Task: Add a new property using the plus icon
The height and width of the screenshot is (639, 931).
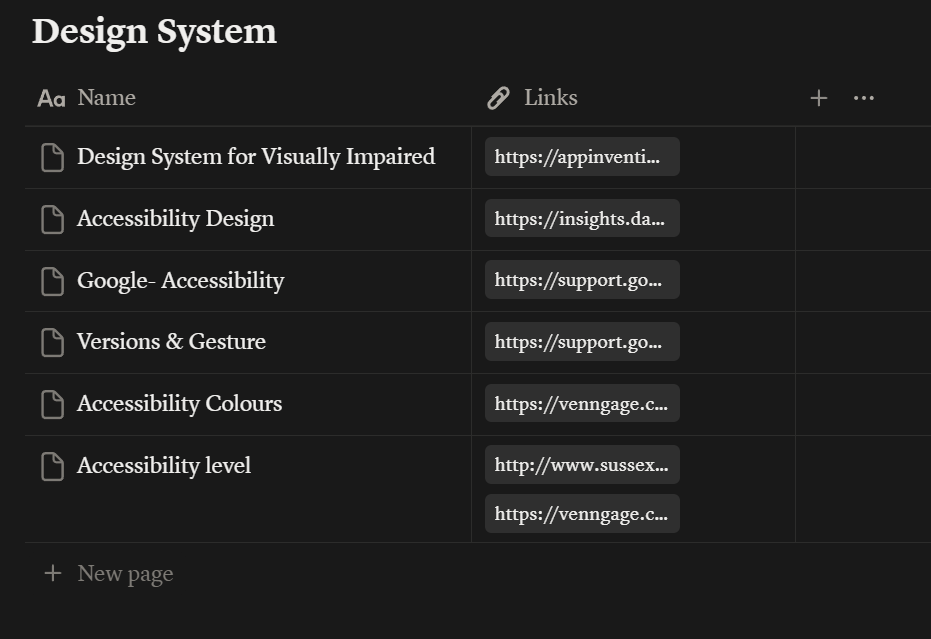Action: coord(818,97)
